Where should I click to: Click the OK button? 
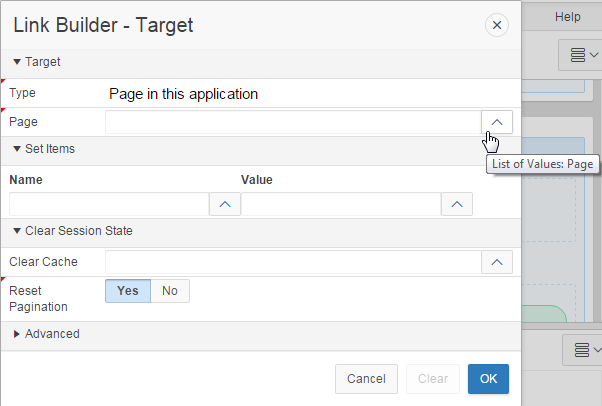point(488,379)
